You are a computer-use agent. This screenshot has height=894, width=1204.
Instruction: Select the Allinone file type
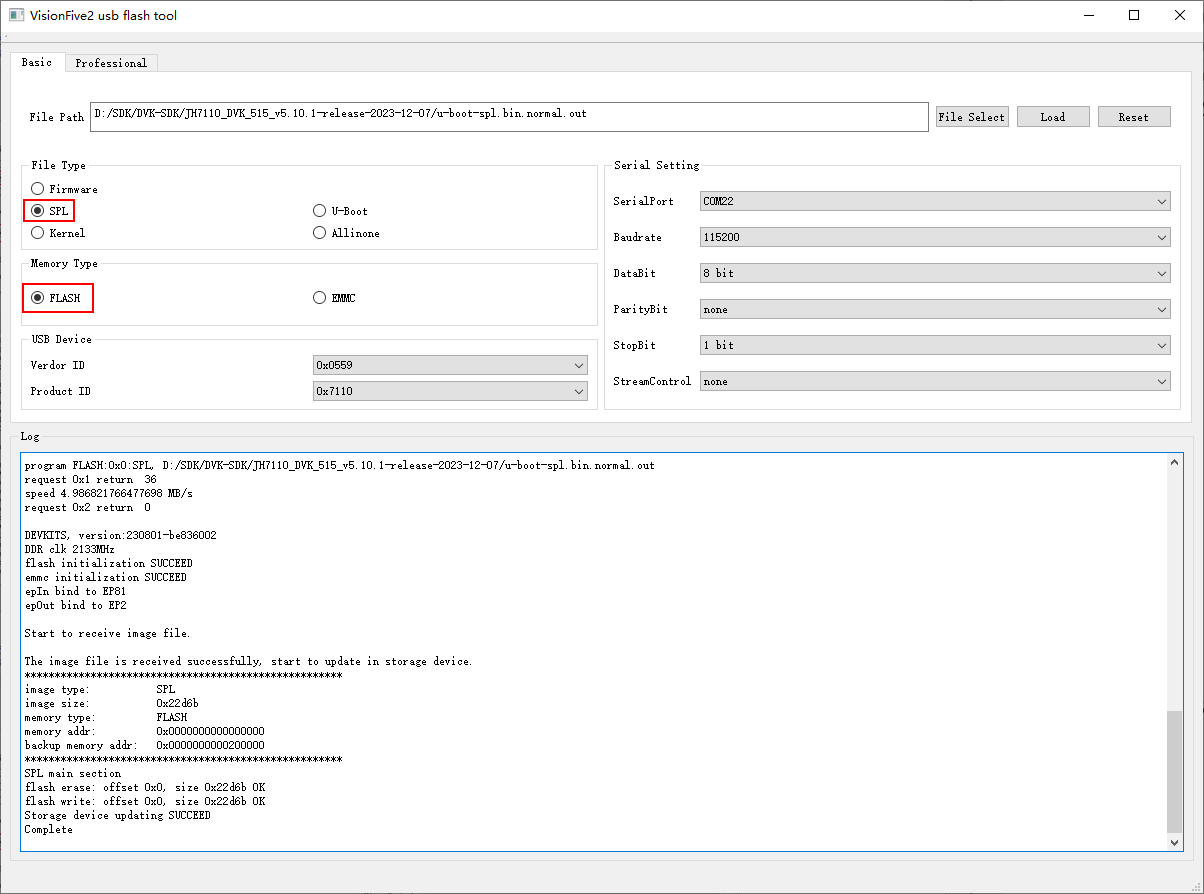(320, 233)
